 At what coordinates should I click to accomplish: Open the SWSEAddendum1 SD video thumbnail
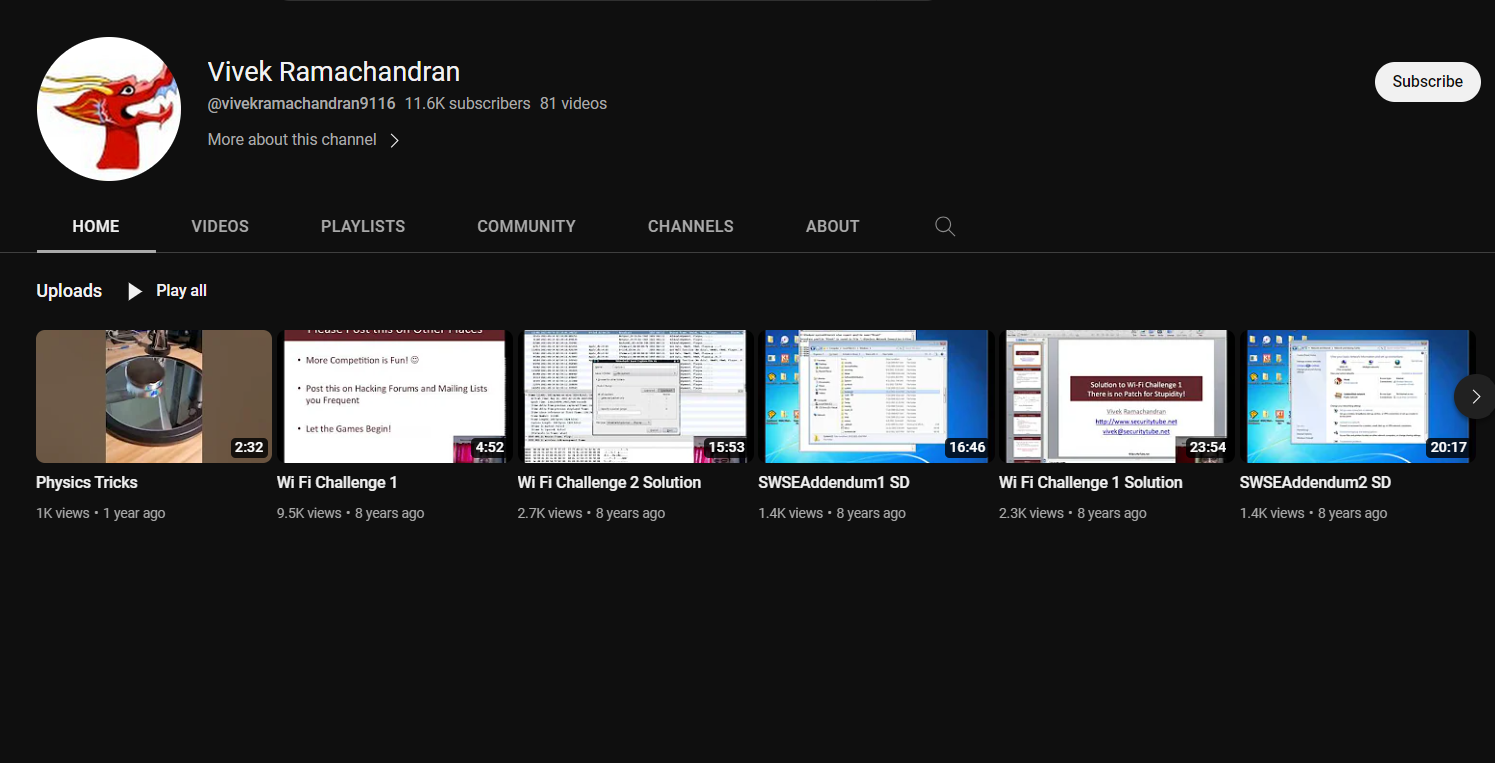coord(876,396)
